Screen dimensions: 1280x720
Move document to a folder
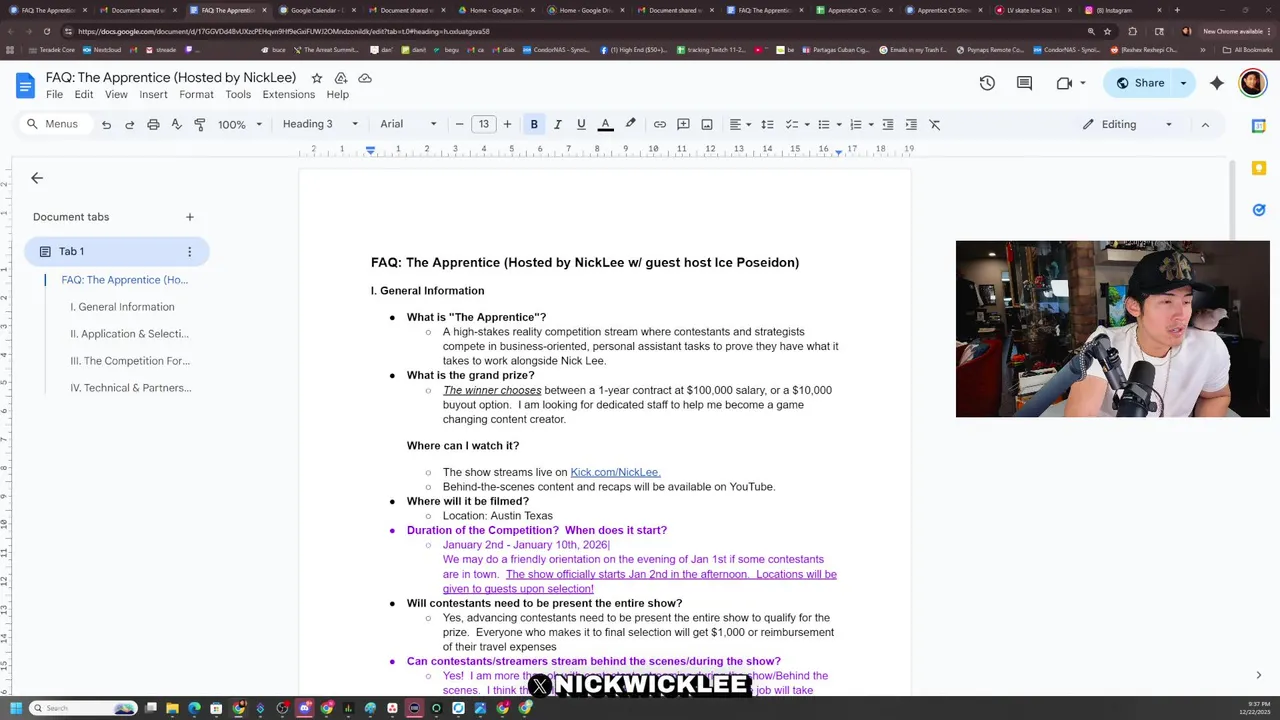point(341,78)
